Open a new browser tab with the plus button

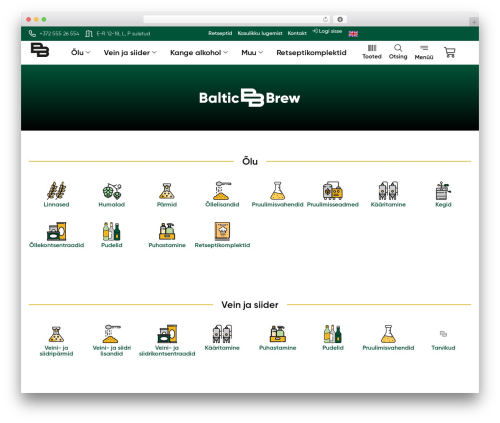point(474,22)
